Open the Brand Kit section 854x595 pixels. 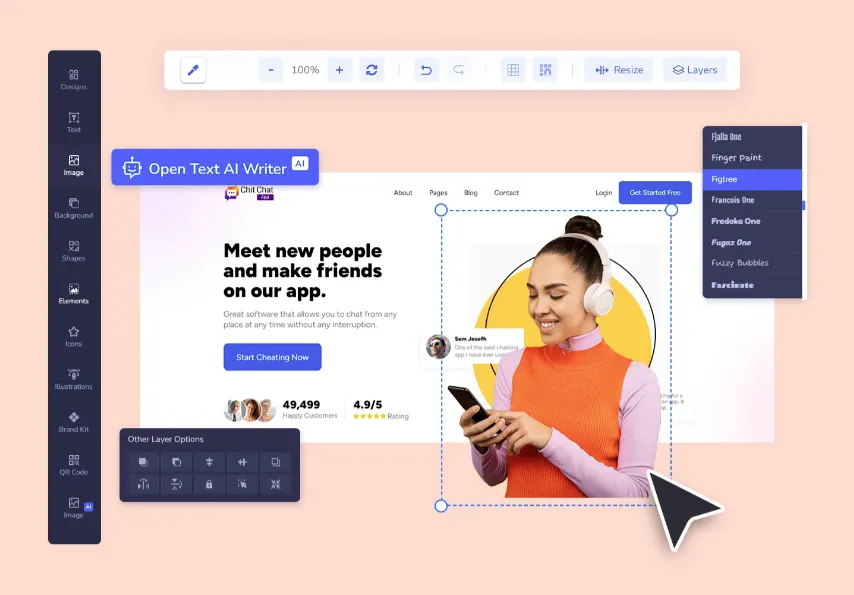click(74, 421)
